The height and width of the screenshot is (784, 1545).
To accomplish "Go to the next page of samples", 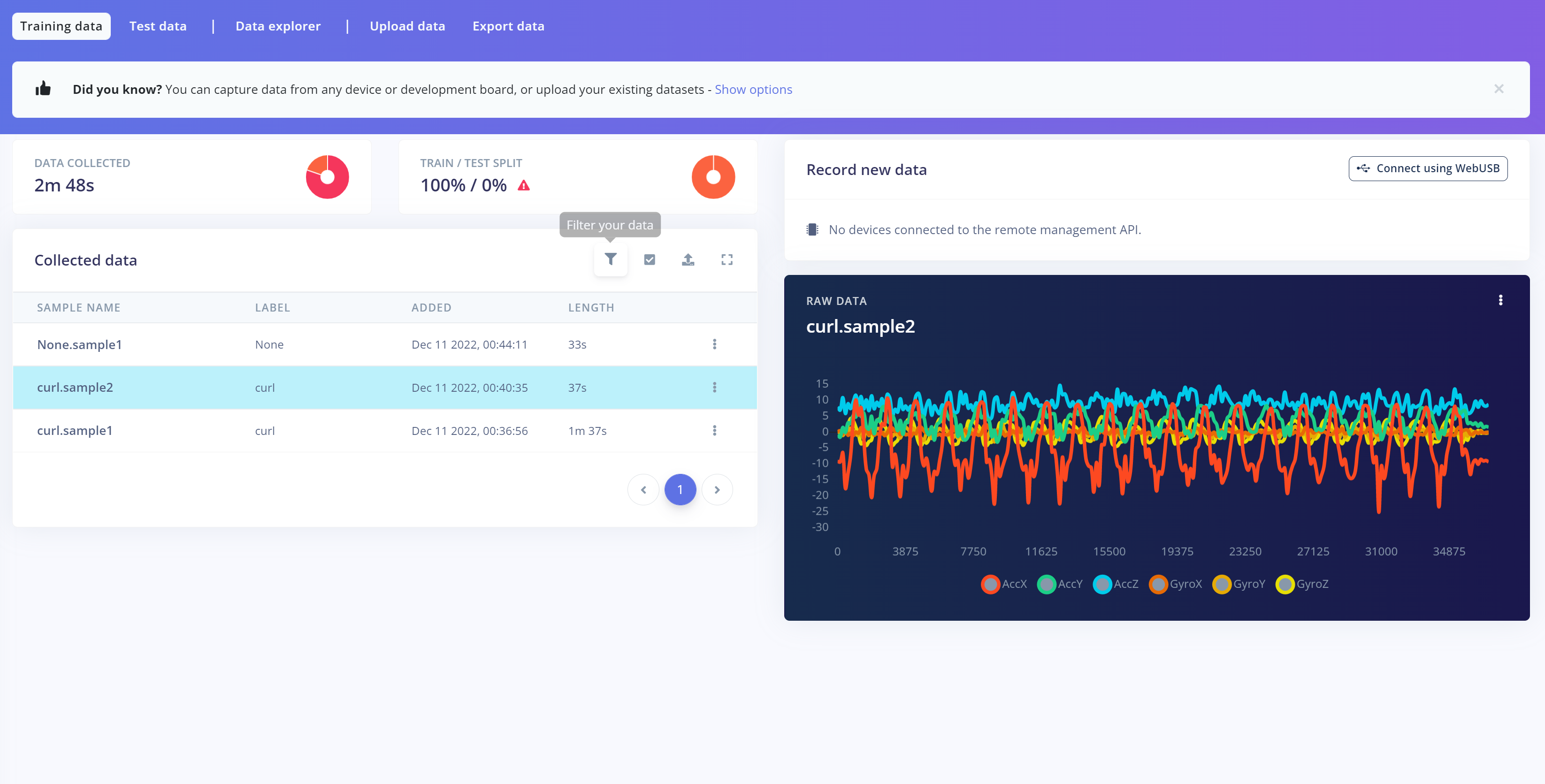I will (x=717, y=490).
